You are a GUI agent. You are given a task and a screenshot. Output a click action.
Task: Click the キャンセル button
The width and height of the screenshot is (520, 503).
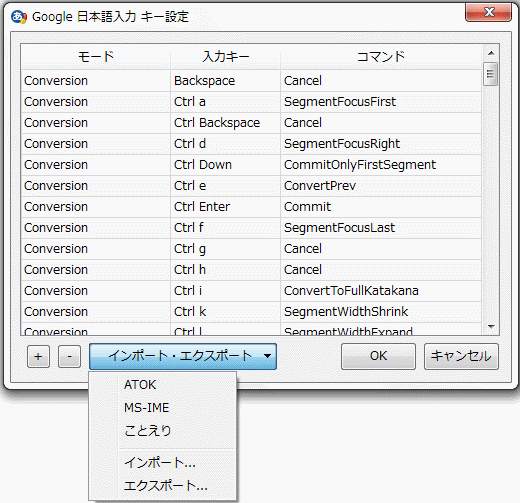[x=461, y=356]
